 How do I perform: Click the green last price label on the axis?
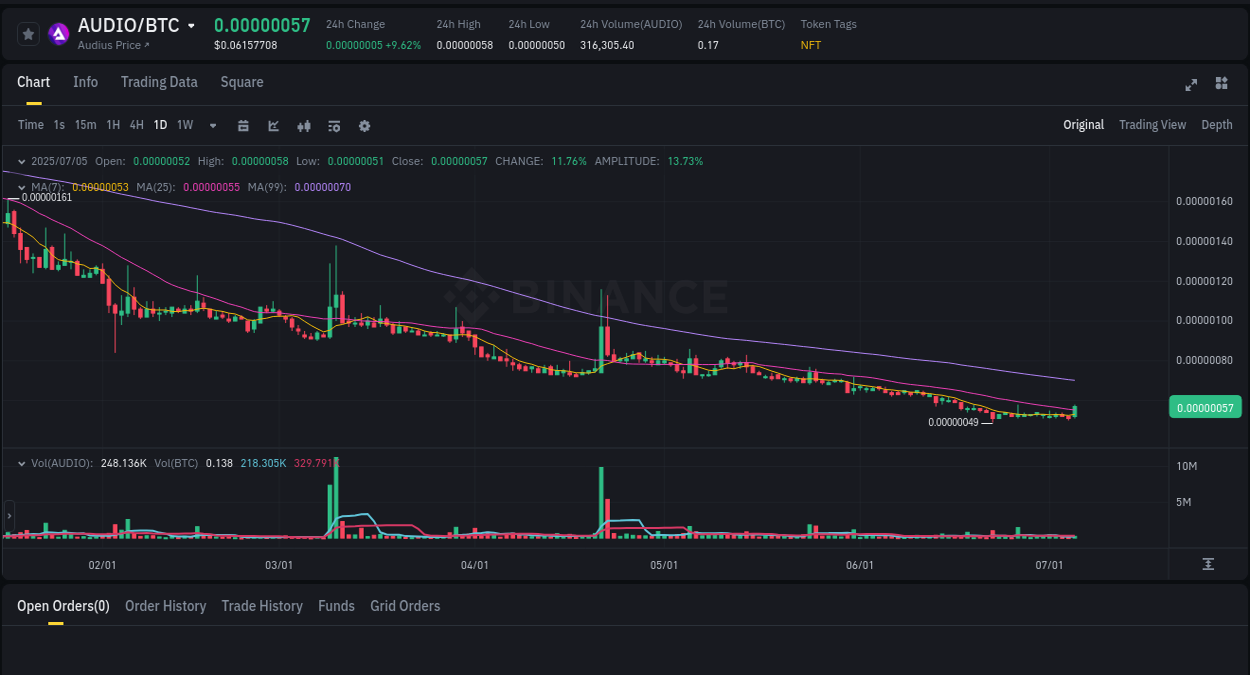1205,407
